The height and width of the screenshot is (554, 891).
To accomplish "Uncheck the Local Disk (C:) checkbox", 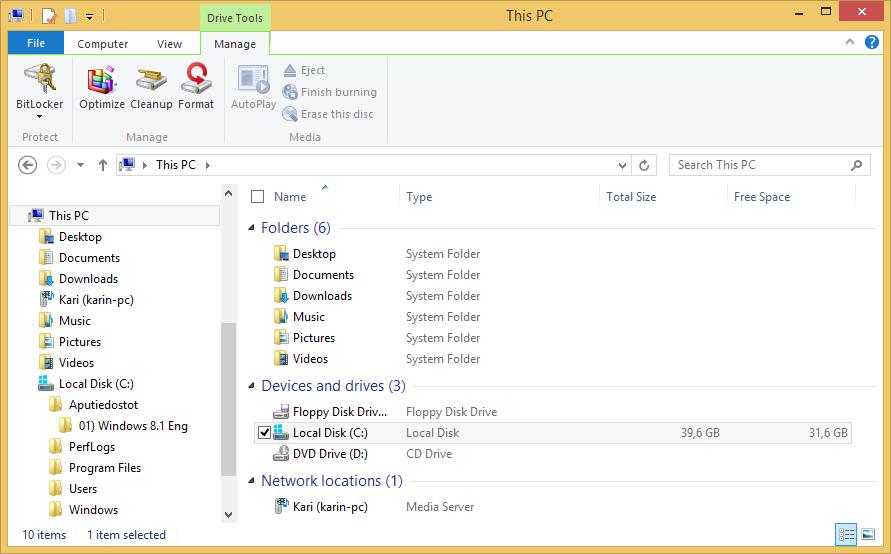I will click(x=264, y=433).
